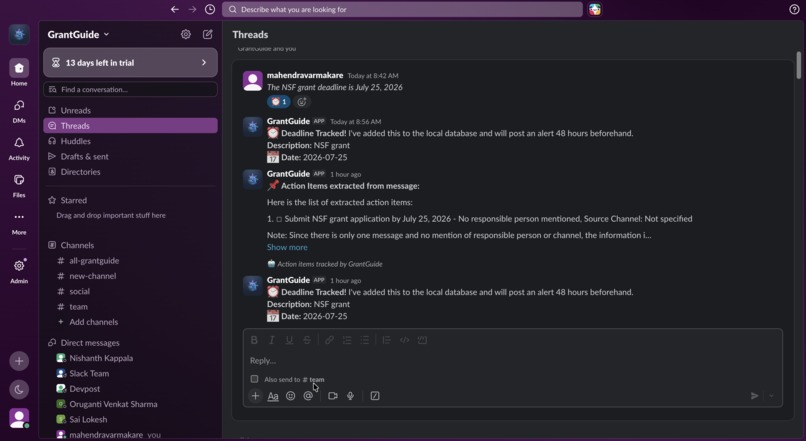Viewport: 806px width, 441px height.
Task: Record a video clip icon
Action: (333, 396)
